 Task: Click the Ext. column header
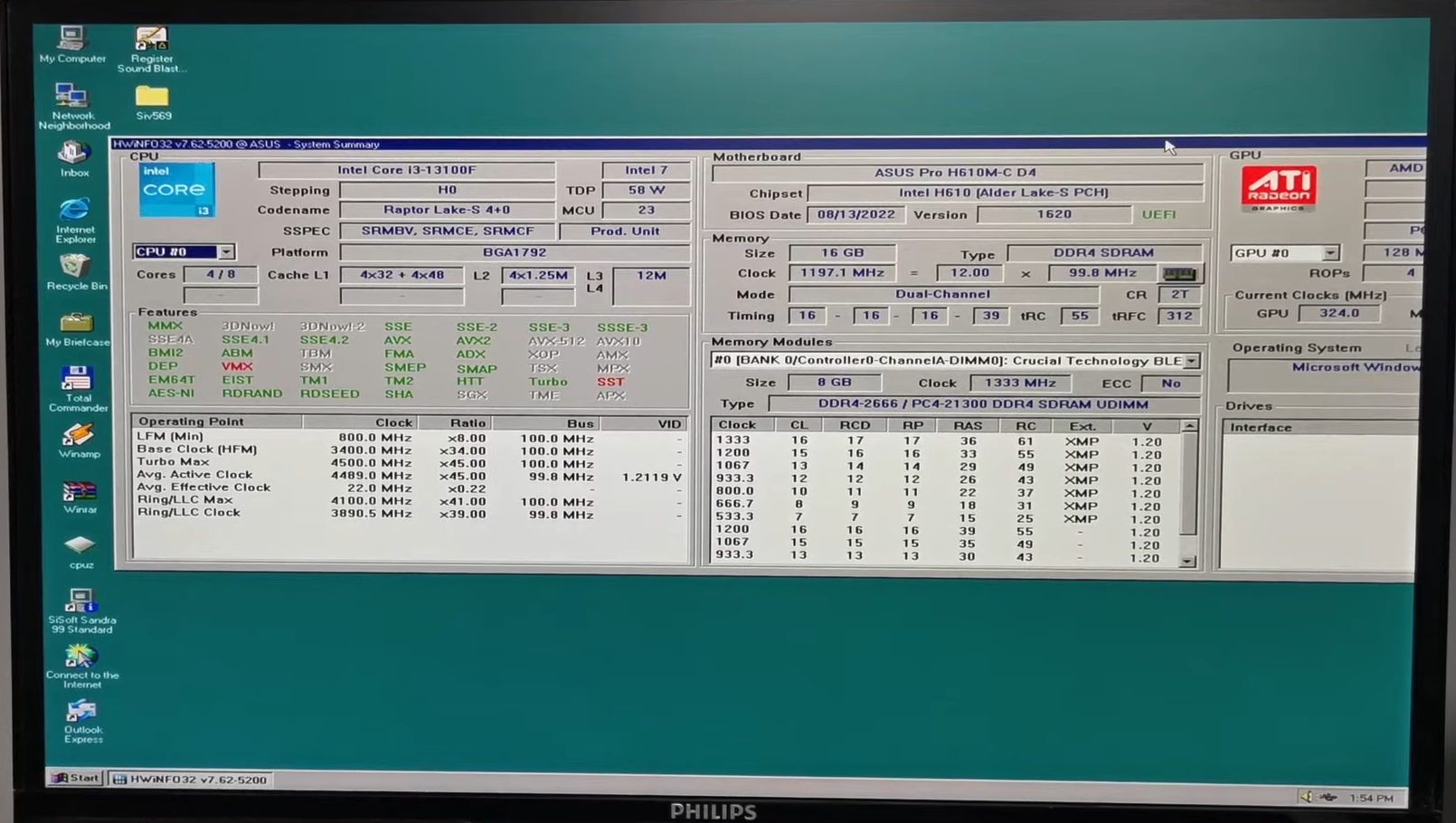[1082, 426]
